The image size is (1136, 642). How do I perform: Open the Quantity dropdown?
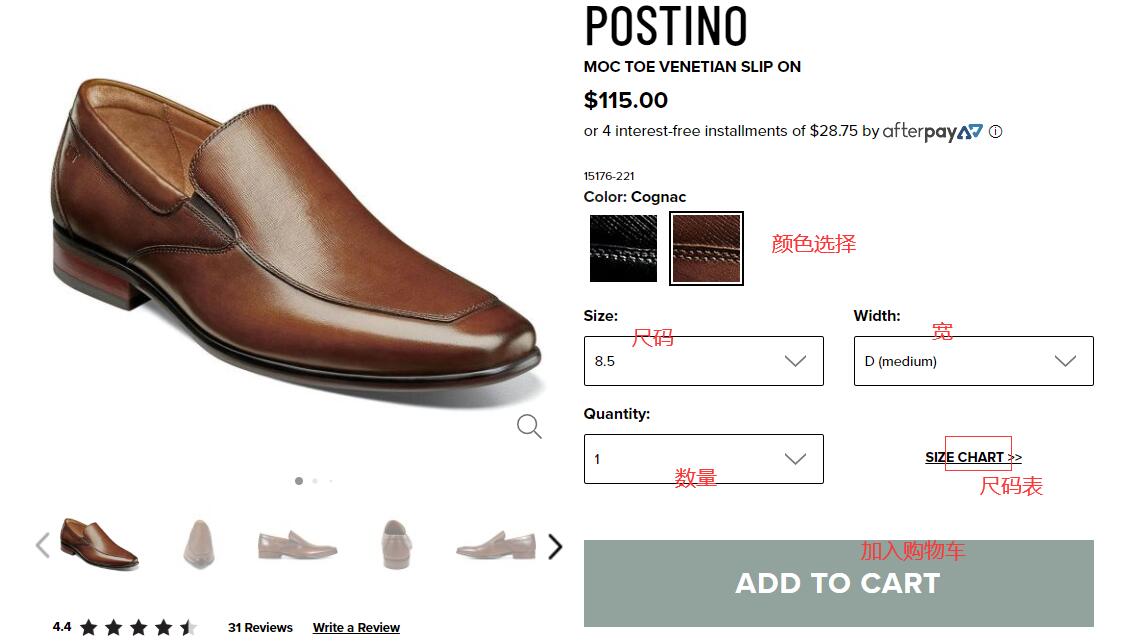(x=703, y=459)
